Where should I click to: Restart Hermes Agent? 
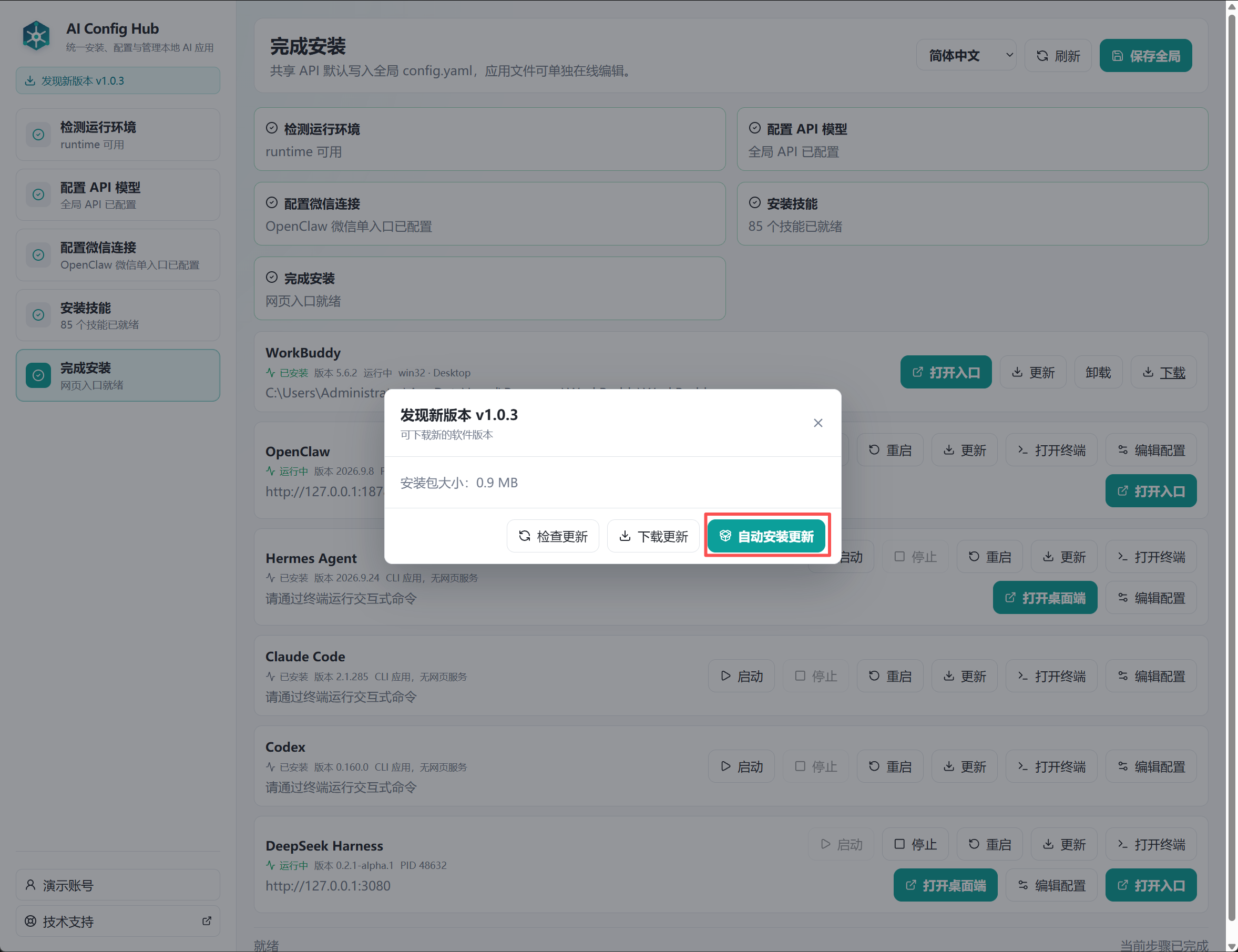[x=989, y=557]
